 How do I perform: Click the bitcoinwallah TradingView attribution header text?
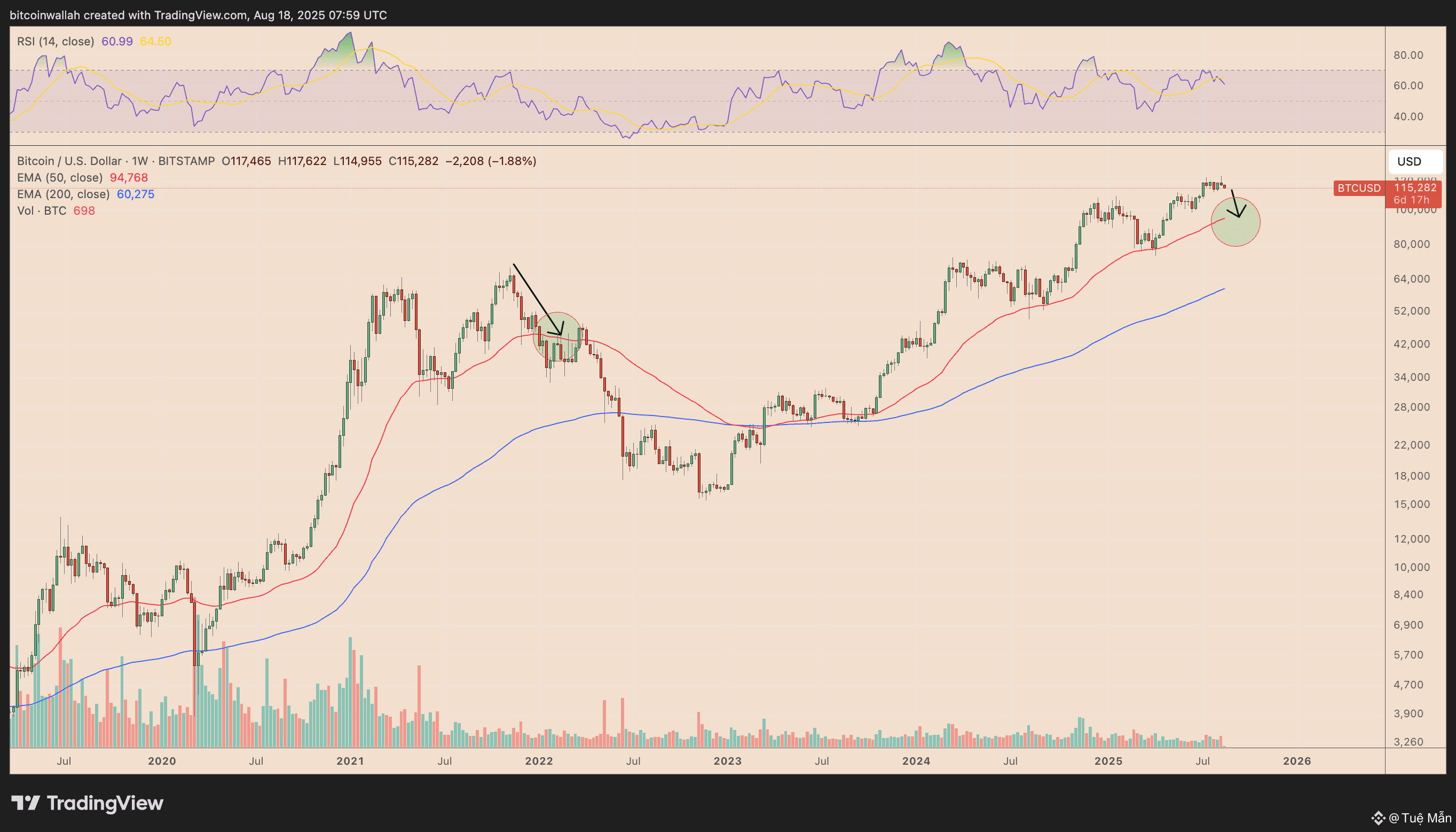coord(198,15)
